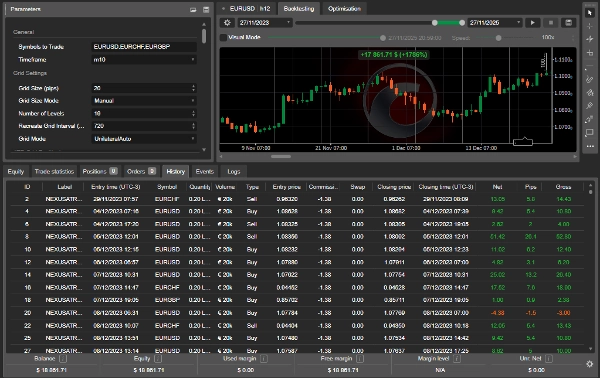Sort by the Gross column header
Image resolution: width=600 pixels, height=378 pixels.
(x=563, y=187)
